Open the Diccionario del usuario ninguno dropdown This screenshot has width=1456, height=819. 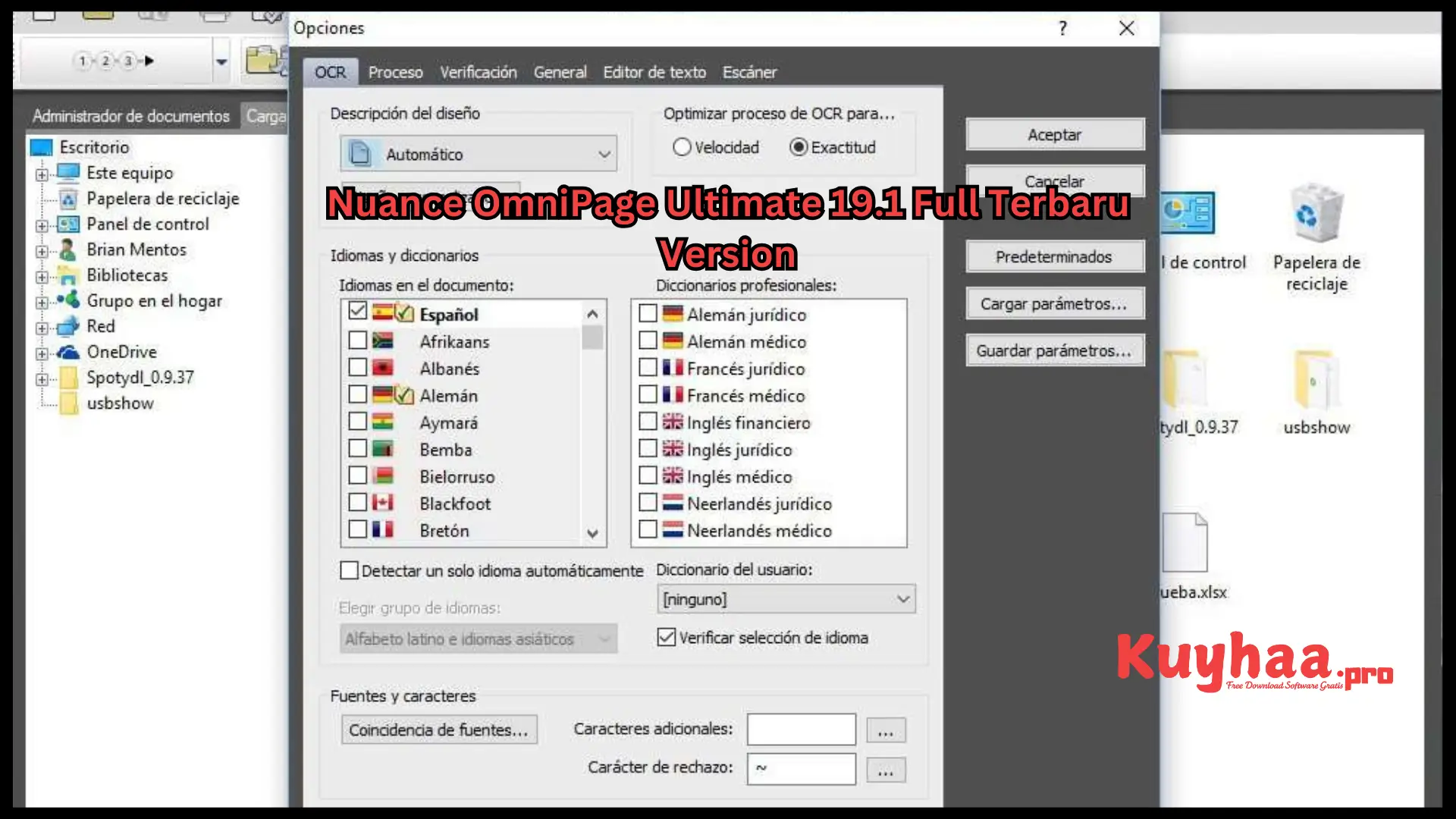(x=786, y=599)
